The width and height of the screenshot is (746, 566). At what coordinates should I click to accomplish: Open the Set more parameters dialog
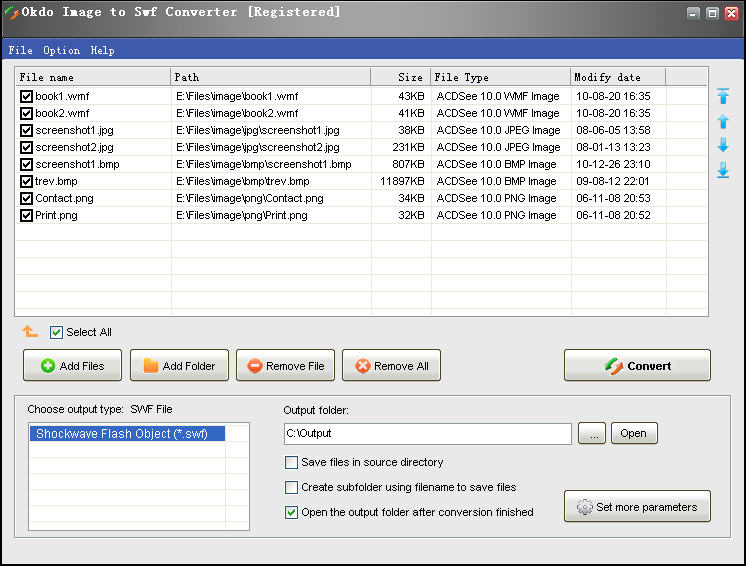coord(637,507)
